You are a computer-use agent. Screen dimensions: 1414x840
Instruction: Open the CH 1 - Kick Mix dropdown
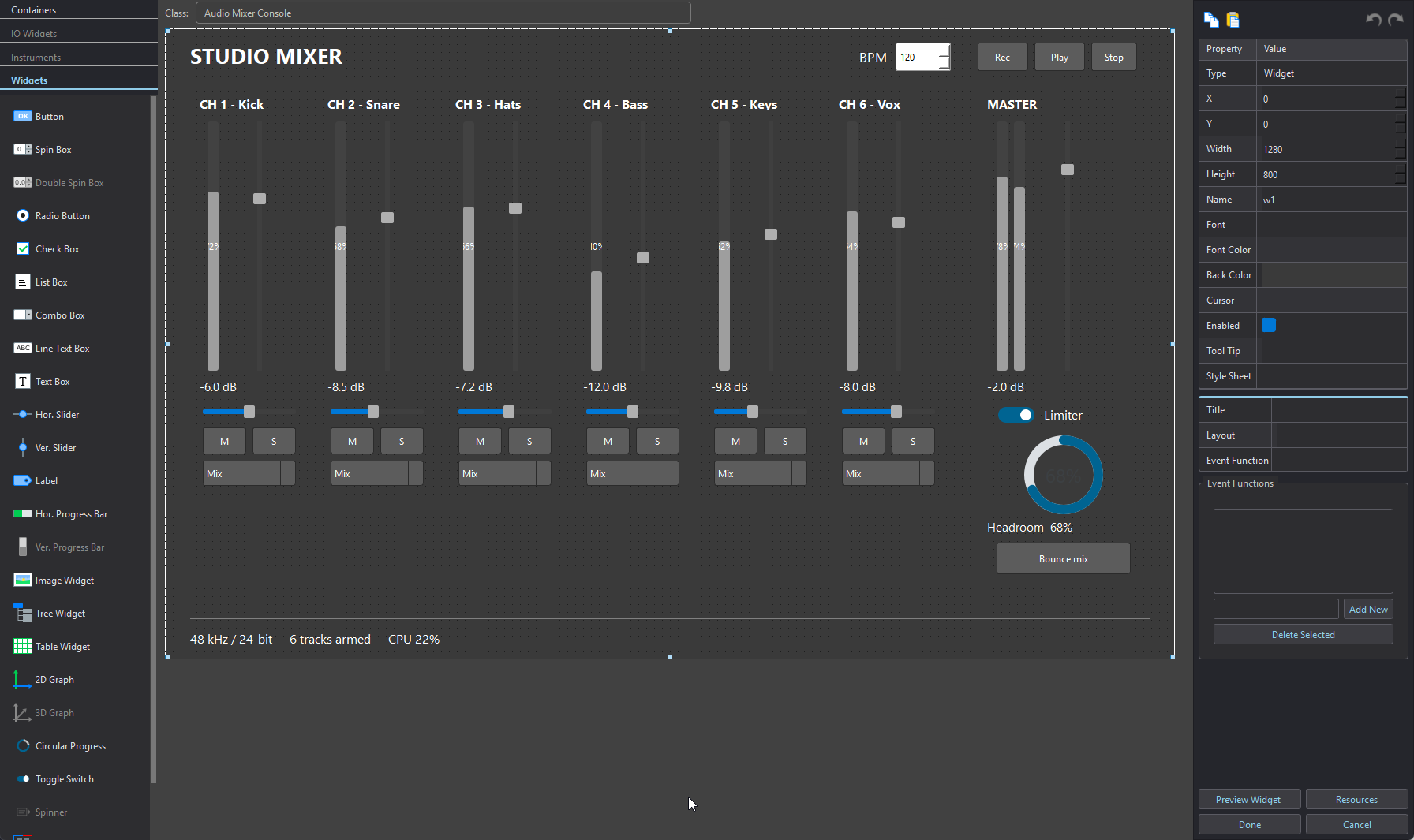pyautogui.click(x=249, y=473)
